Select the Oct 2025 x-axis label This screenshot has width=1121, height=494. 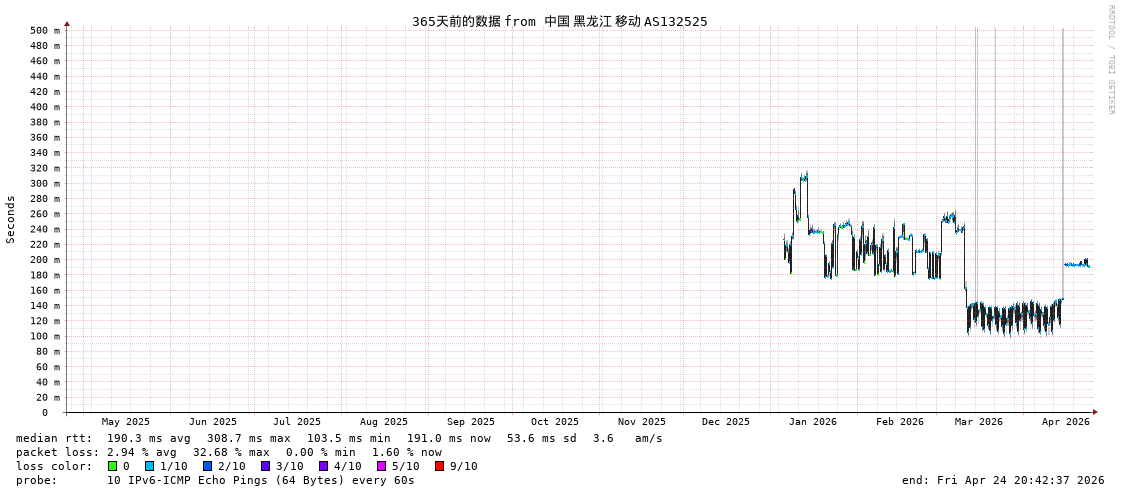[x=554, y=422]
